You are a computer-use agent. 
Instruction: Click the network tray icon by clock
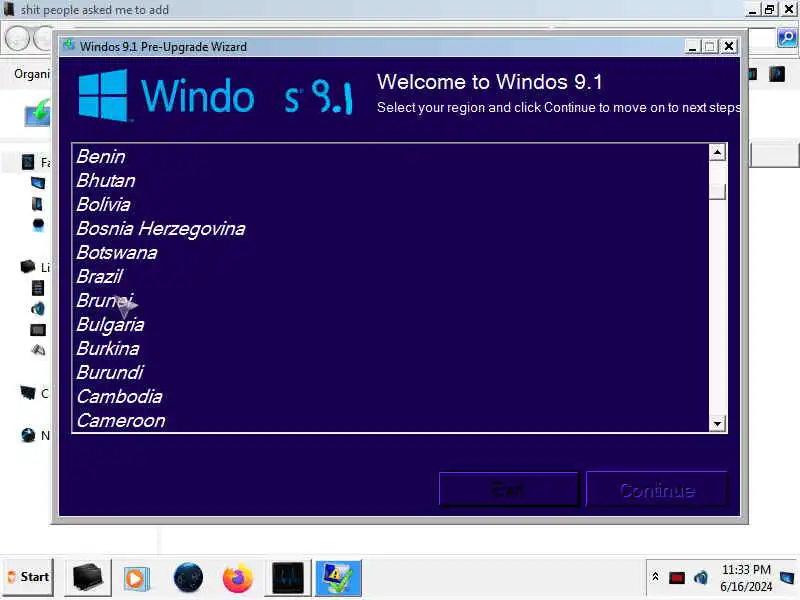[x=787, y=578]
